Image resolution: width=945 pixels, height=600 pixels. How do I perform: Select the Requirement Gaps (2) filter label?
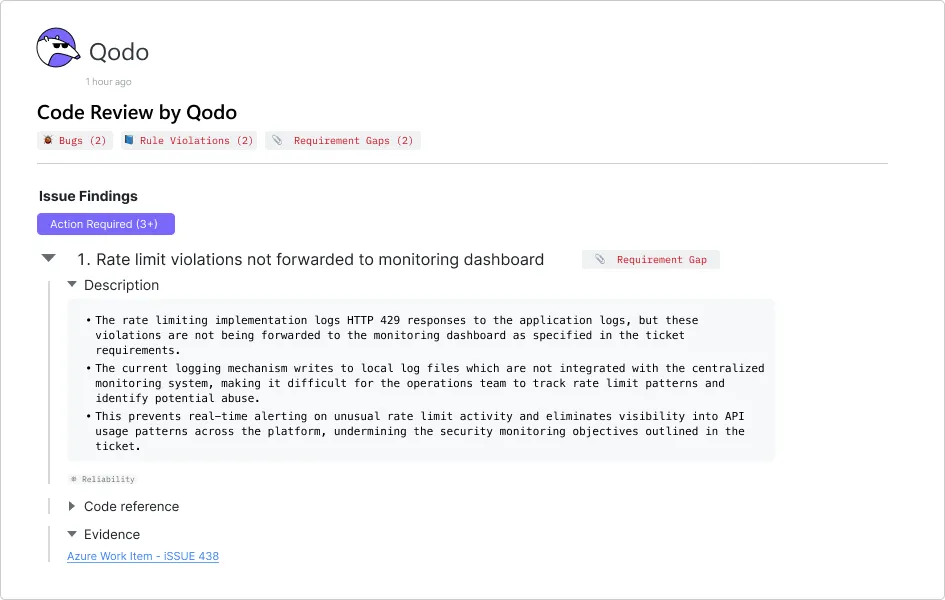tap(353, 141)
